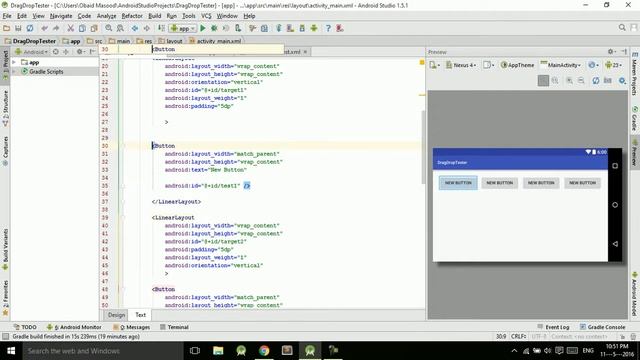Open the Nexus 4 device dropdown
The image size is (640, 360).
461,65
